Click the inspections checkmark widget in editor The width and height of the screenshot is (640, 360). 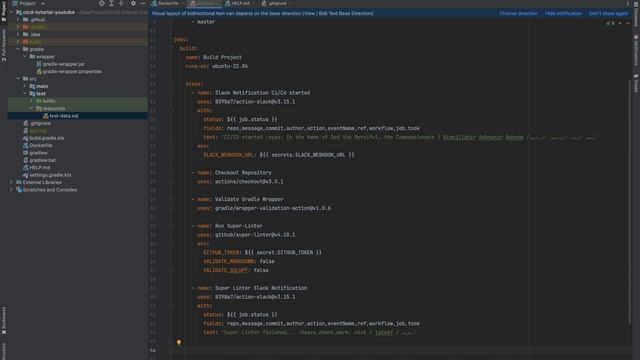(610, 23)
